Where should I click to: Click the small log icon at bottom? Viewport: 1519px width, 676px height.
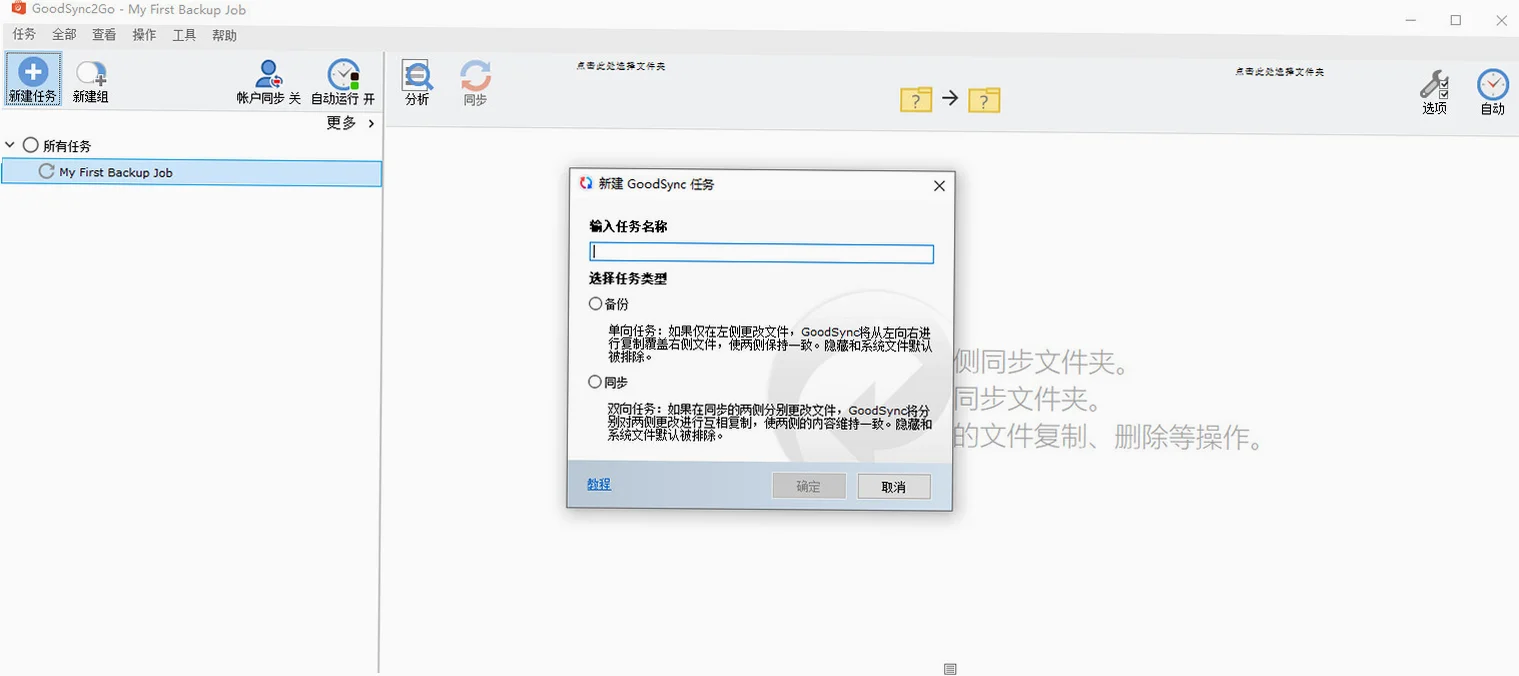(950, 669)
